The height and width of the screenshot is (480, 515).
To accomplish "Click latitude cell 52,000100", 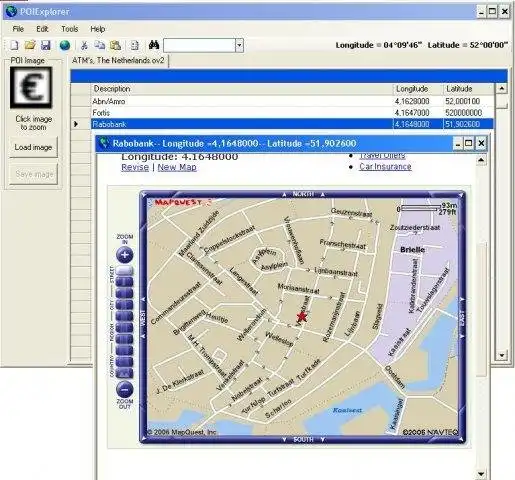I will (x=469, y=101).
